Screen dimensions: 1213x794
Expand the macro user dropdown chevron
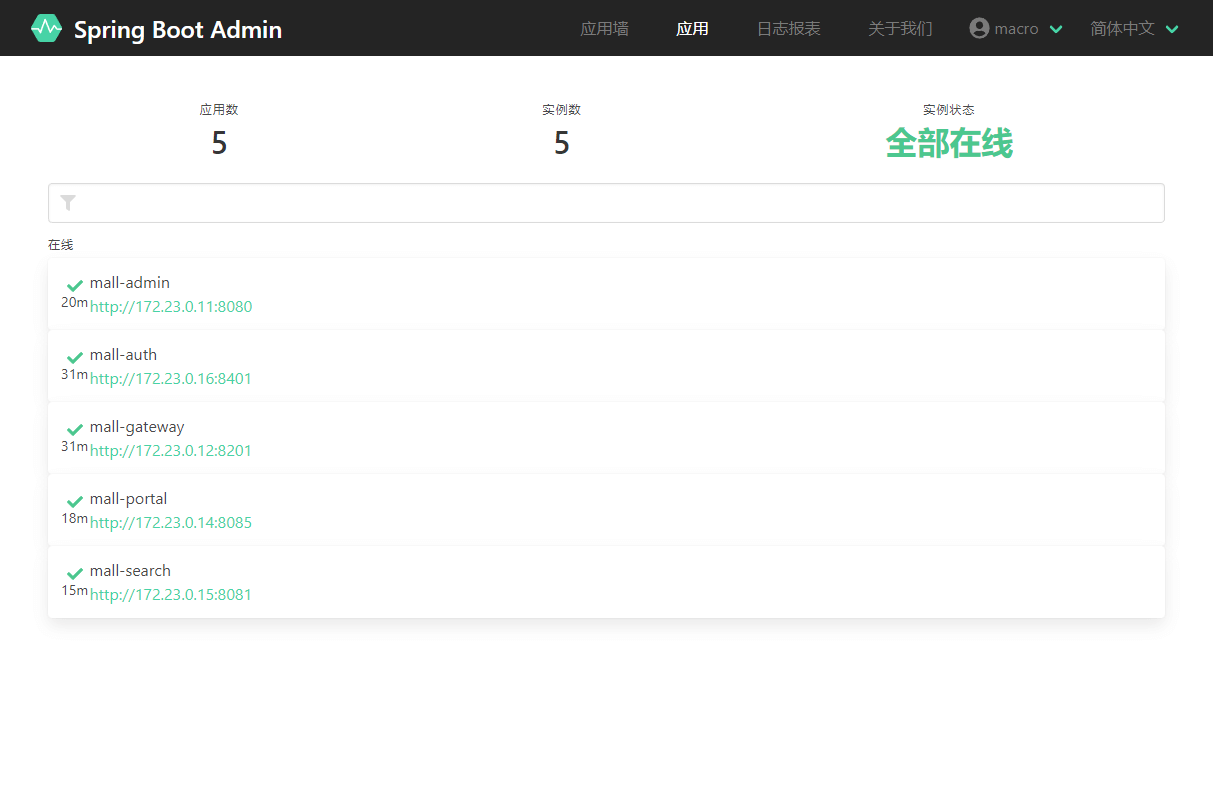[x=1055, y=29]
